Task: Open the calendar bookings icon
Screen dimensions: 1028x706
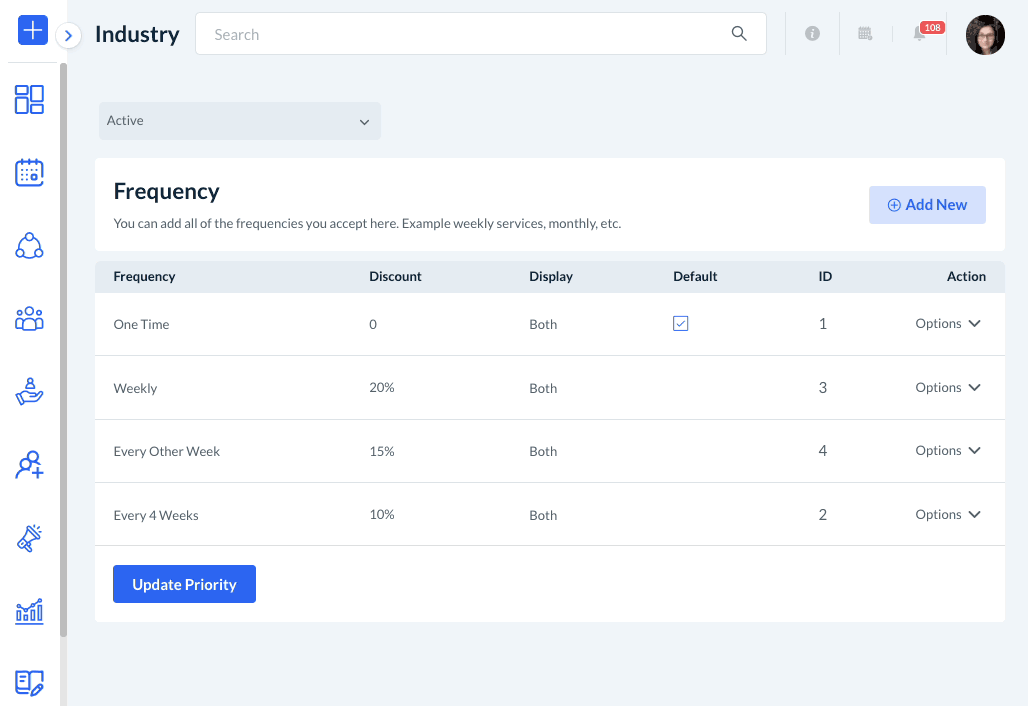Action: pos(29,173)
